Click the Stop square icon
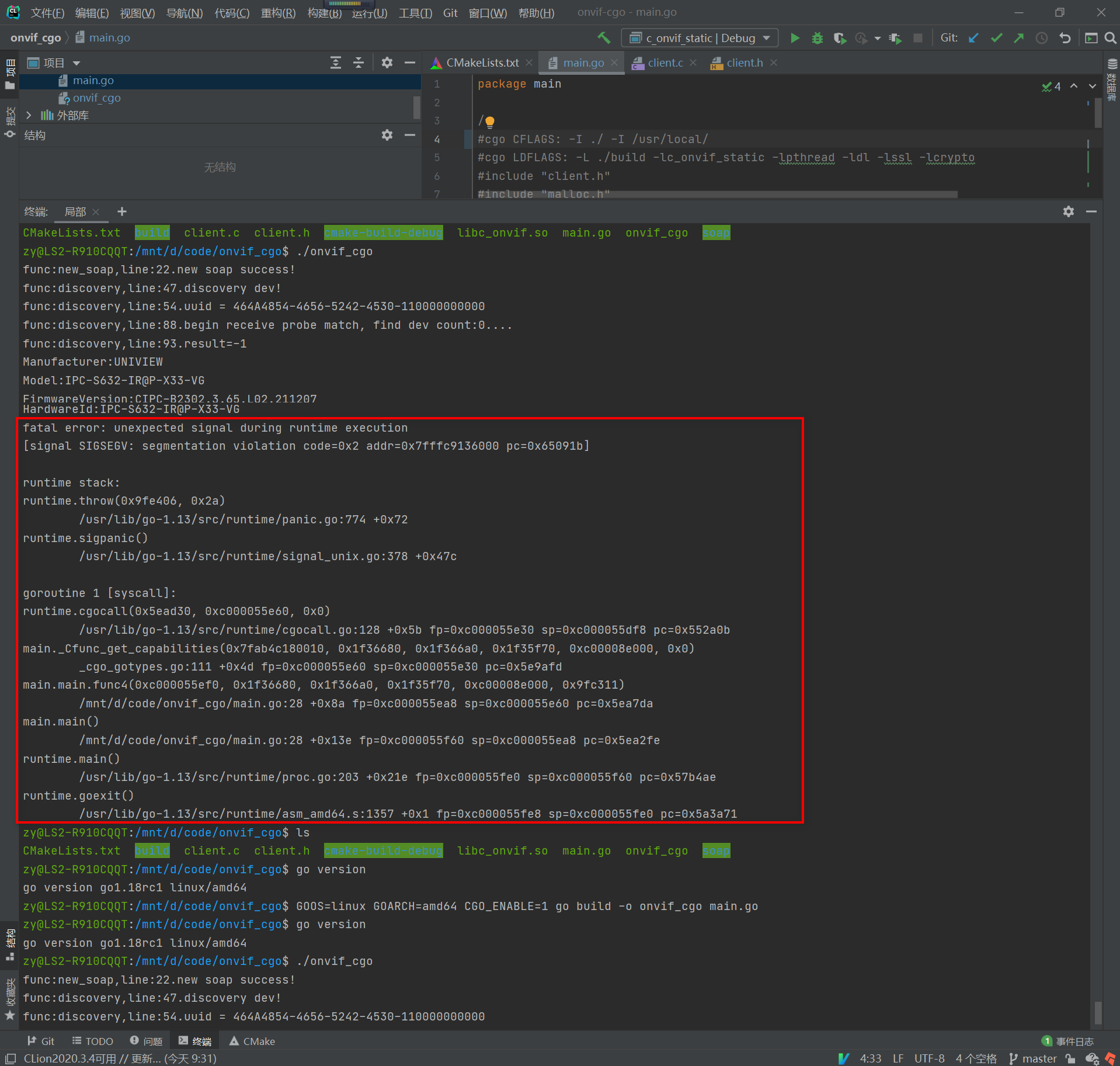Viewport: 1120px width, 1066px height. coord(917,38)
